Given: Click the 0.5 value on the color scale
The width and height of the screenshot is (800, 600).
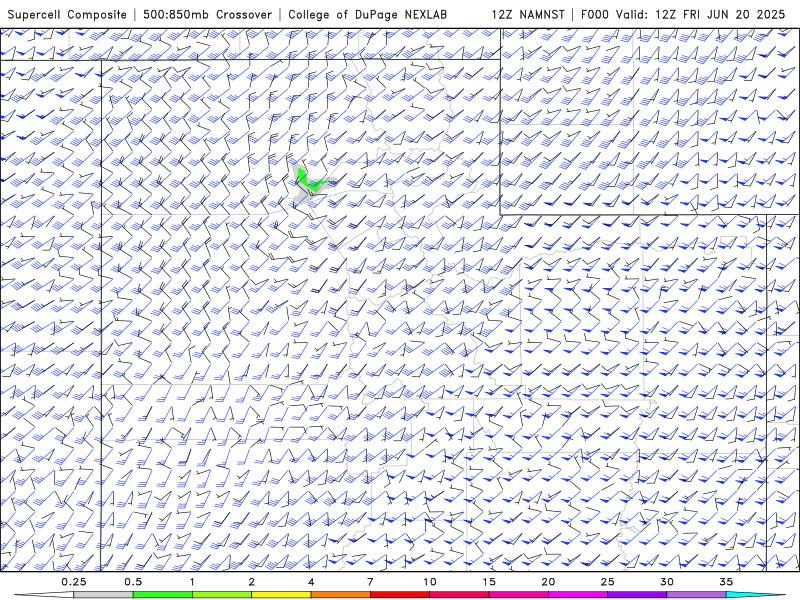Looking at the screenshot, I should (133, 582).
